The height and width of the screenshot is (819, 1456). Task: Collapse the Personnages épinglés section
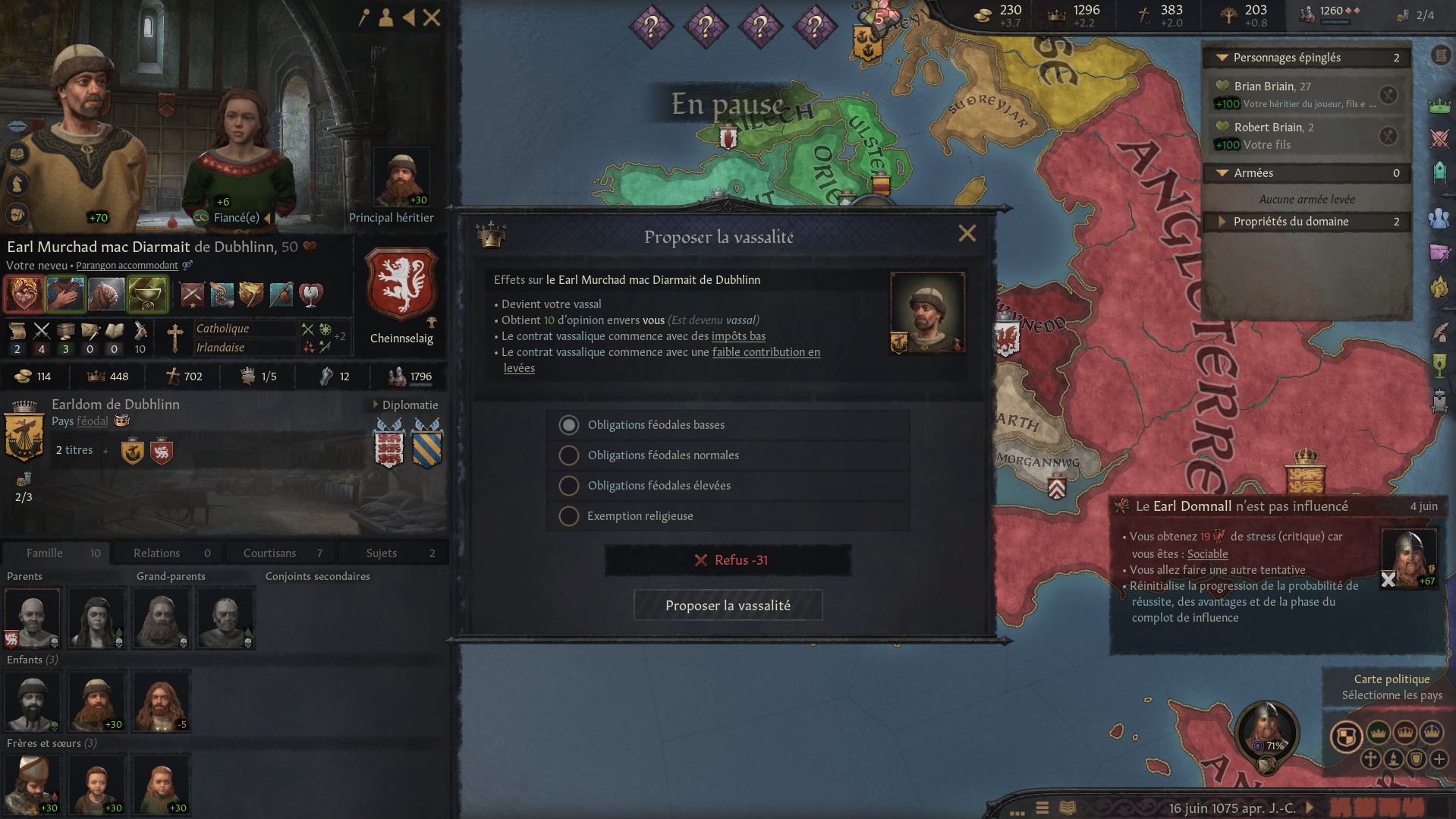click(1222, 58)
